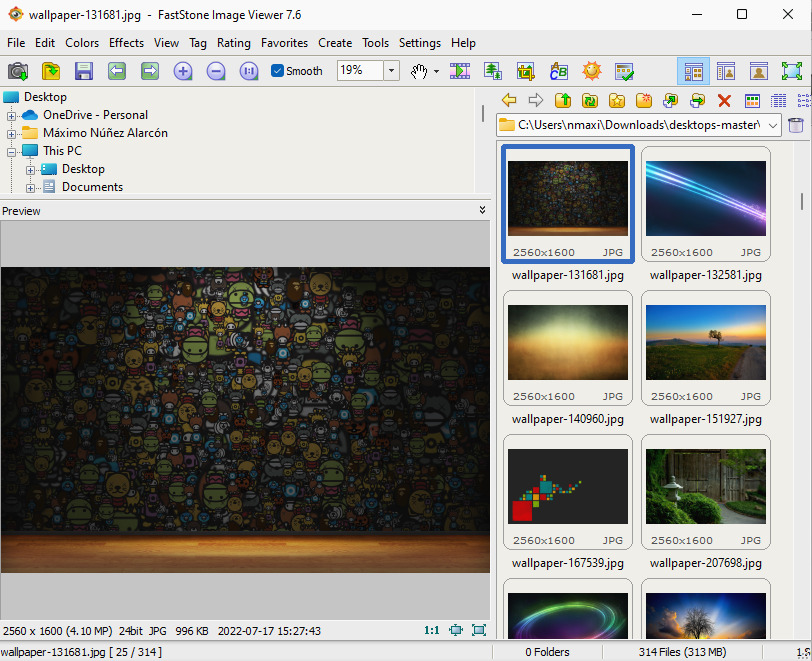
Task: Open the Favorites menu
Action: click(284, 43)
